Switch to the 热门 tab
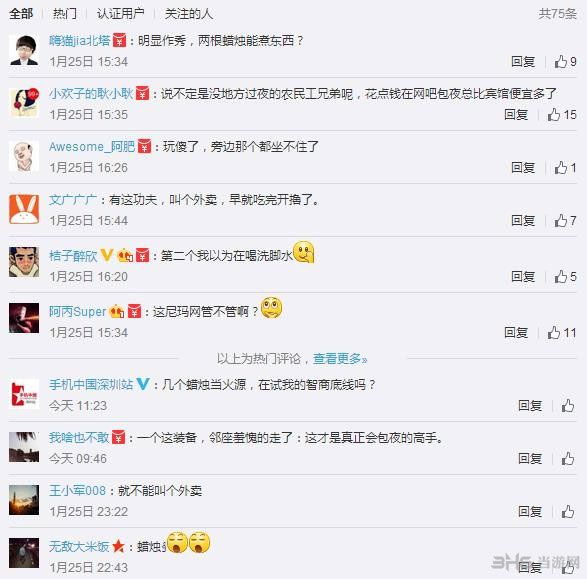 pos(65,14)
